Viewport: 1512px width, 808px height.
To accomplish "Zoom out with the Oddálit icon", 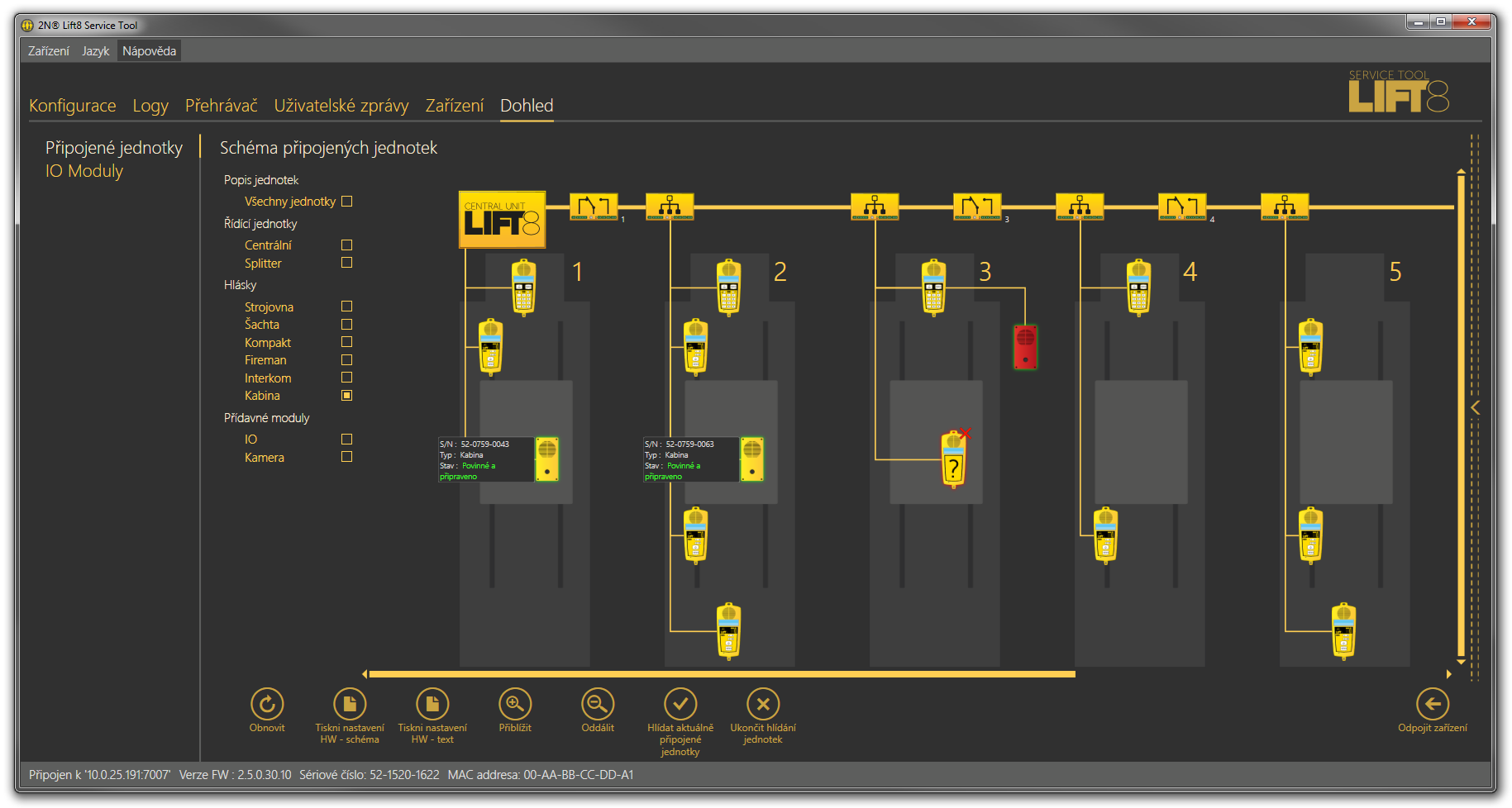I will coord(598,704).
